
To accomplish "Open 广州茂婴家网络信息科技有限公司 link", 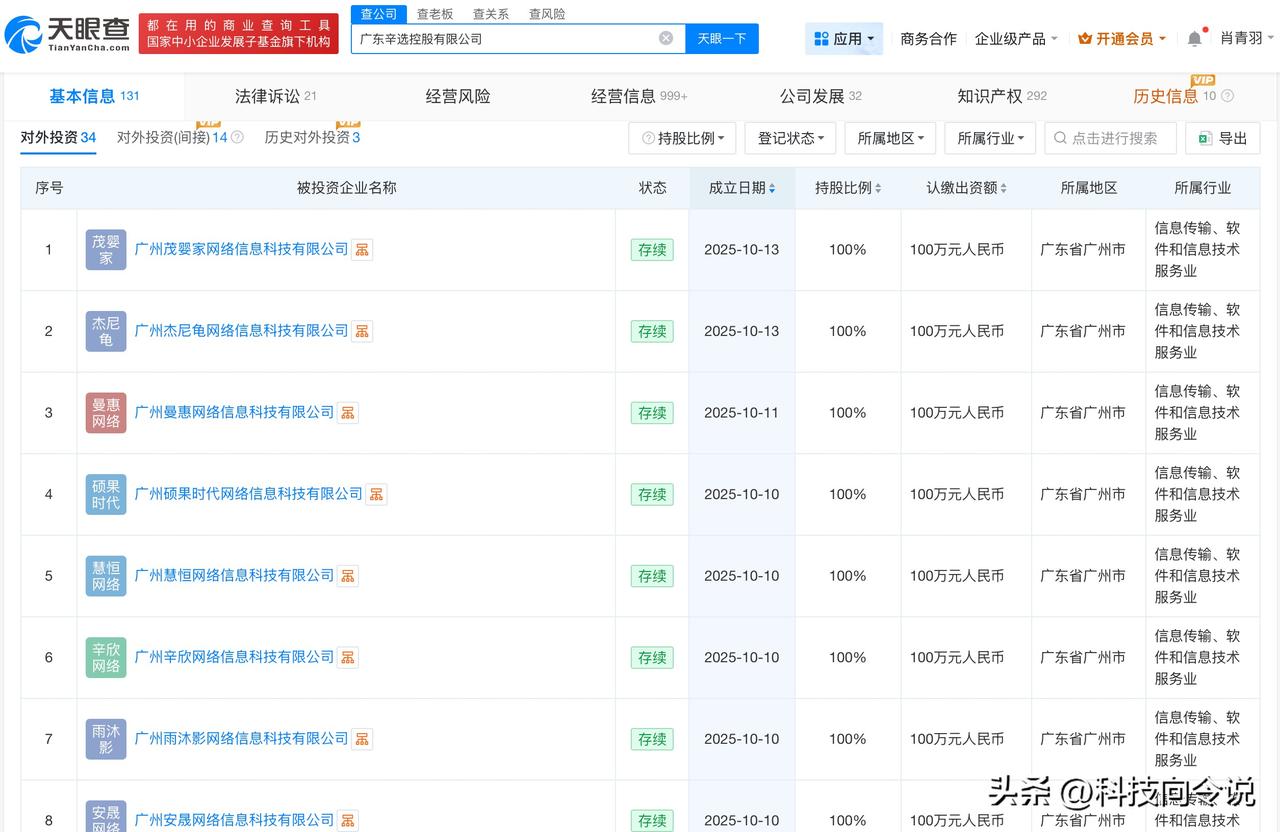I will pyautogui.click(x=241, y=250).
